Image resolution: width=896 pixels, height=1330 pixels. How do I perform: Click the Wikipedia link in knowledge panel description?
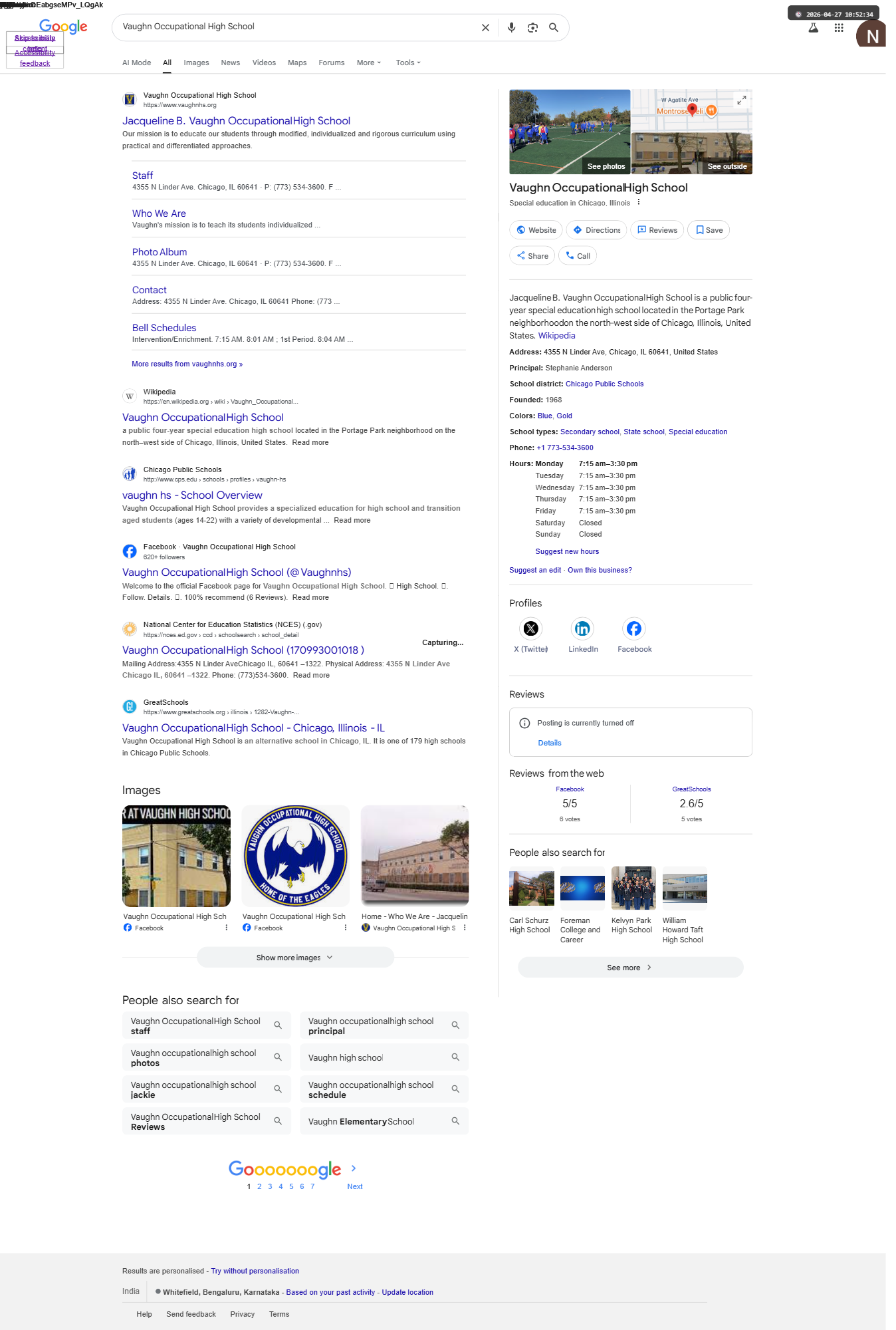point(556,336)
